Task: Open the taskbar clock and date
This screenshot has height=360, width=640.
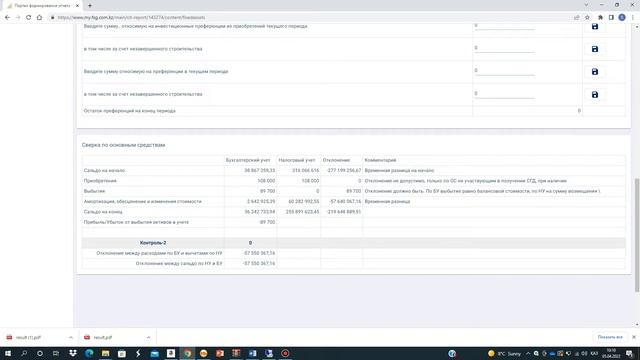Action: (611, 353)
